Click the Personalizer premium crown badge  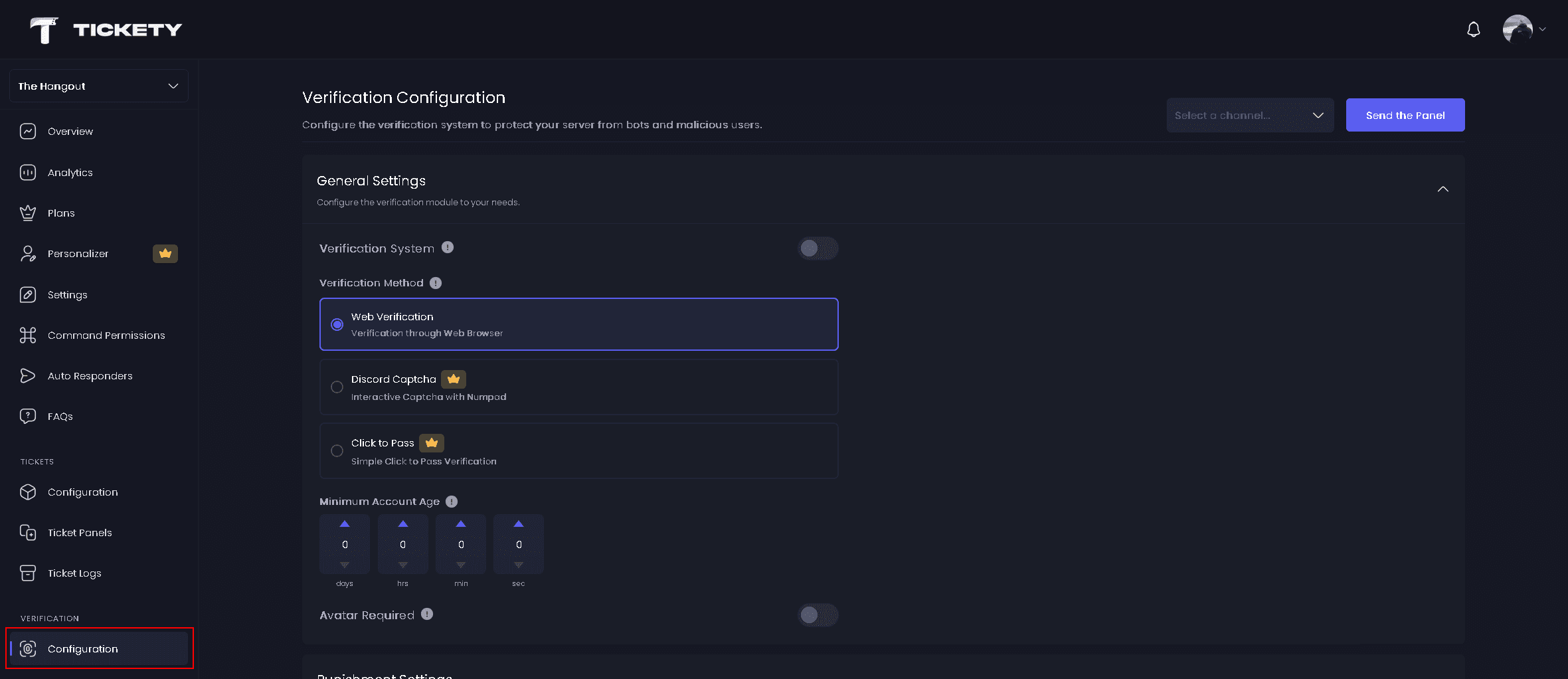[x=165, y=254]
